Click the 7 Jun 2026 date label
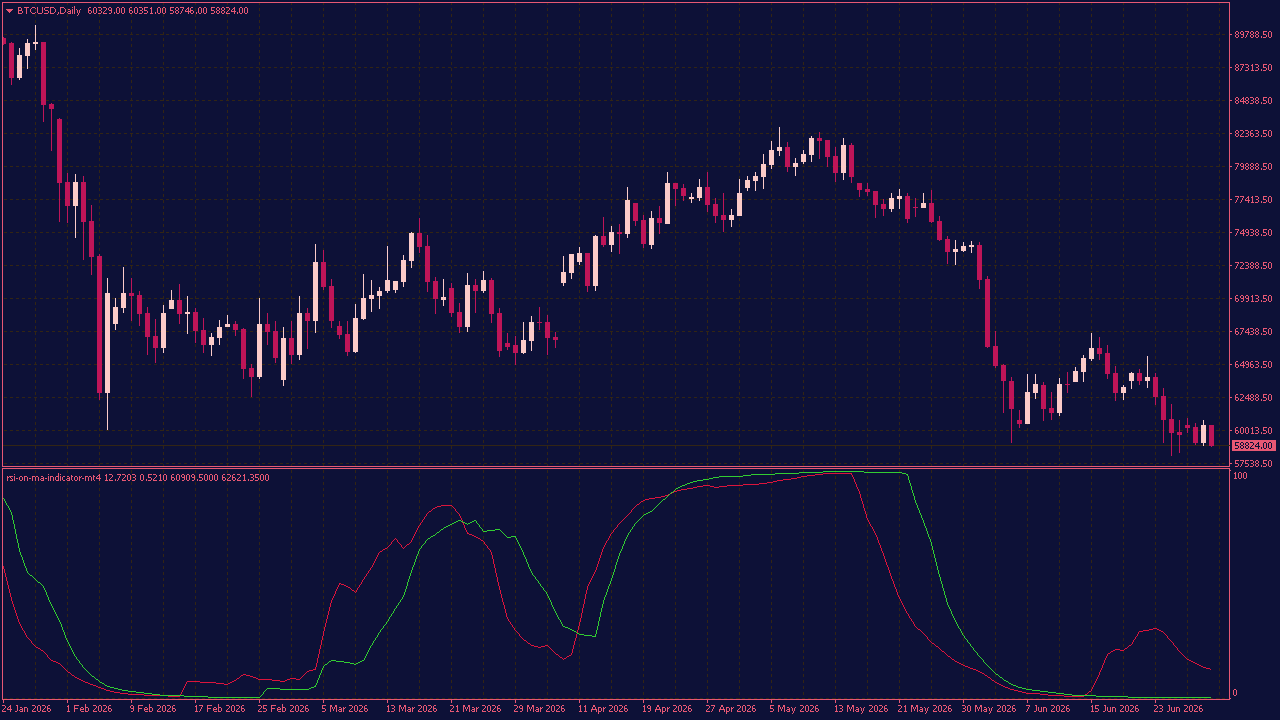 point(1049,709)
